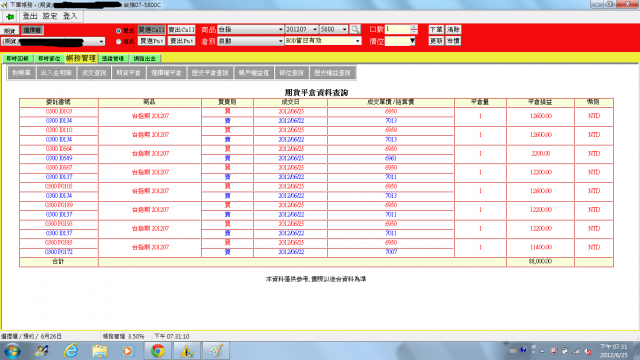The width and height of the screenshot is (640, 360).
Task: Open the media player taskbar icon
Action: point(127,351)
